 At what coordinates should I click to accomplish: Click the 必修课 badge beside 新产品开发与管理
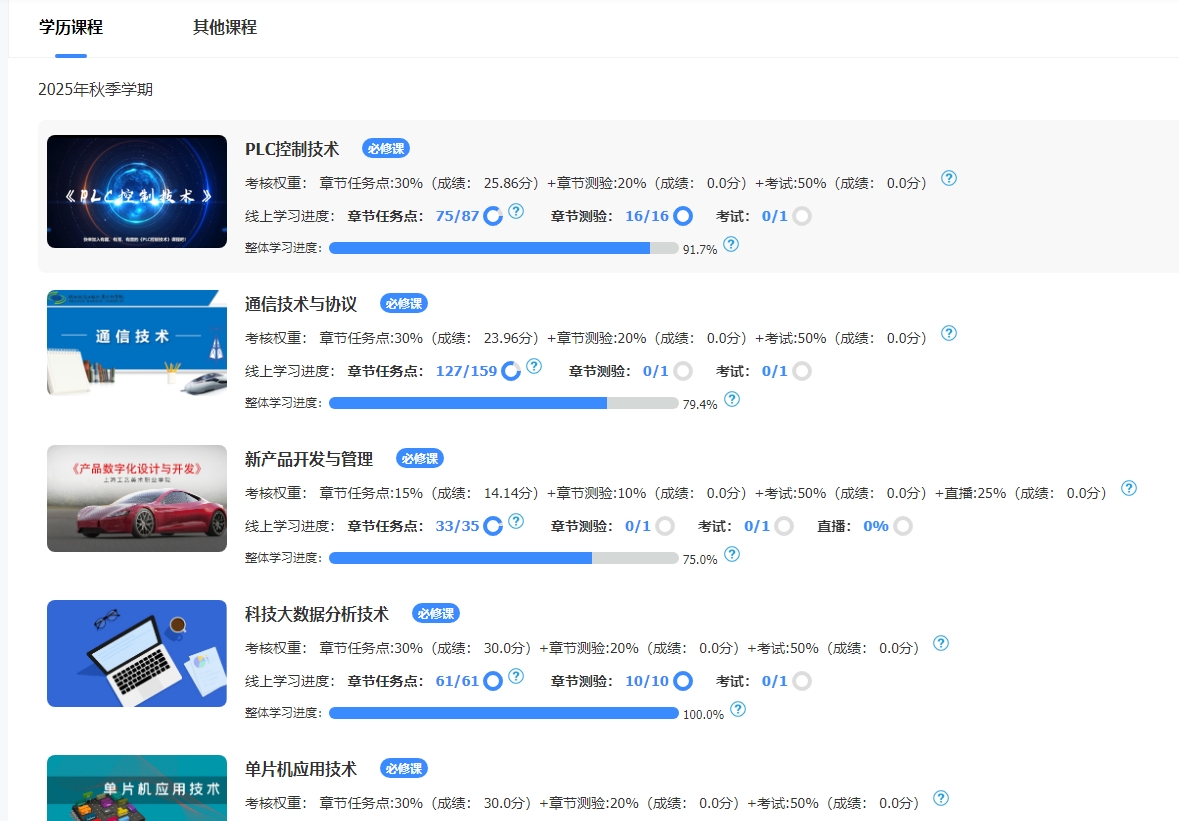click(x=420, y=459)
